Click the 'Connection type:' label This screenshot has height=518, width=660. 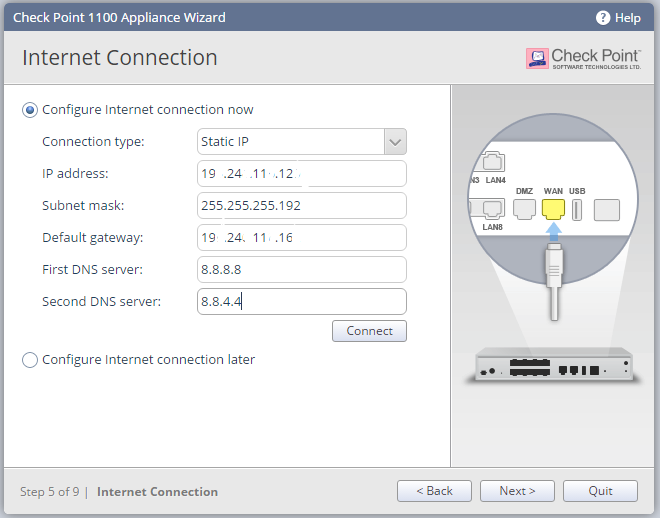pos(93,142)
